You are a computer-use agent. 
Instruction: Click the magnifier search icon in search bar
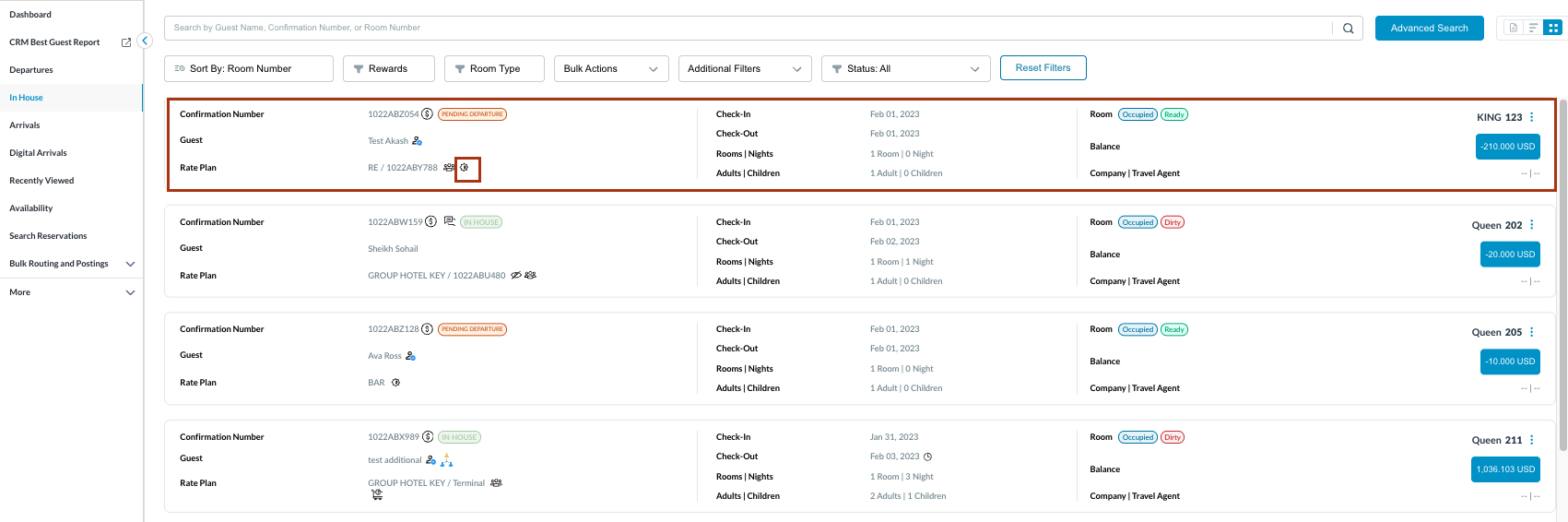coord(1348,29)
